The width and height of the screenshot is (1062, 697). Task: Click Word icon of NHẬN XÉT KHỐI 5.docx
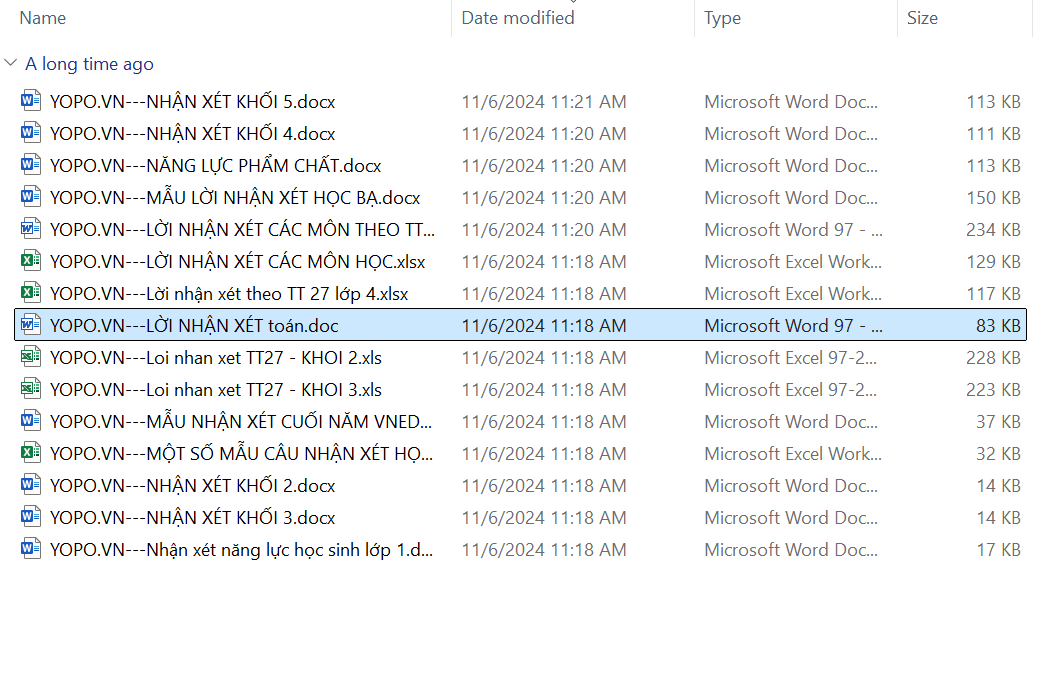[31, 102]
